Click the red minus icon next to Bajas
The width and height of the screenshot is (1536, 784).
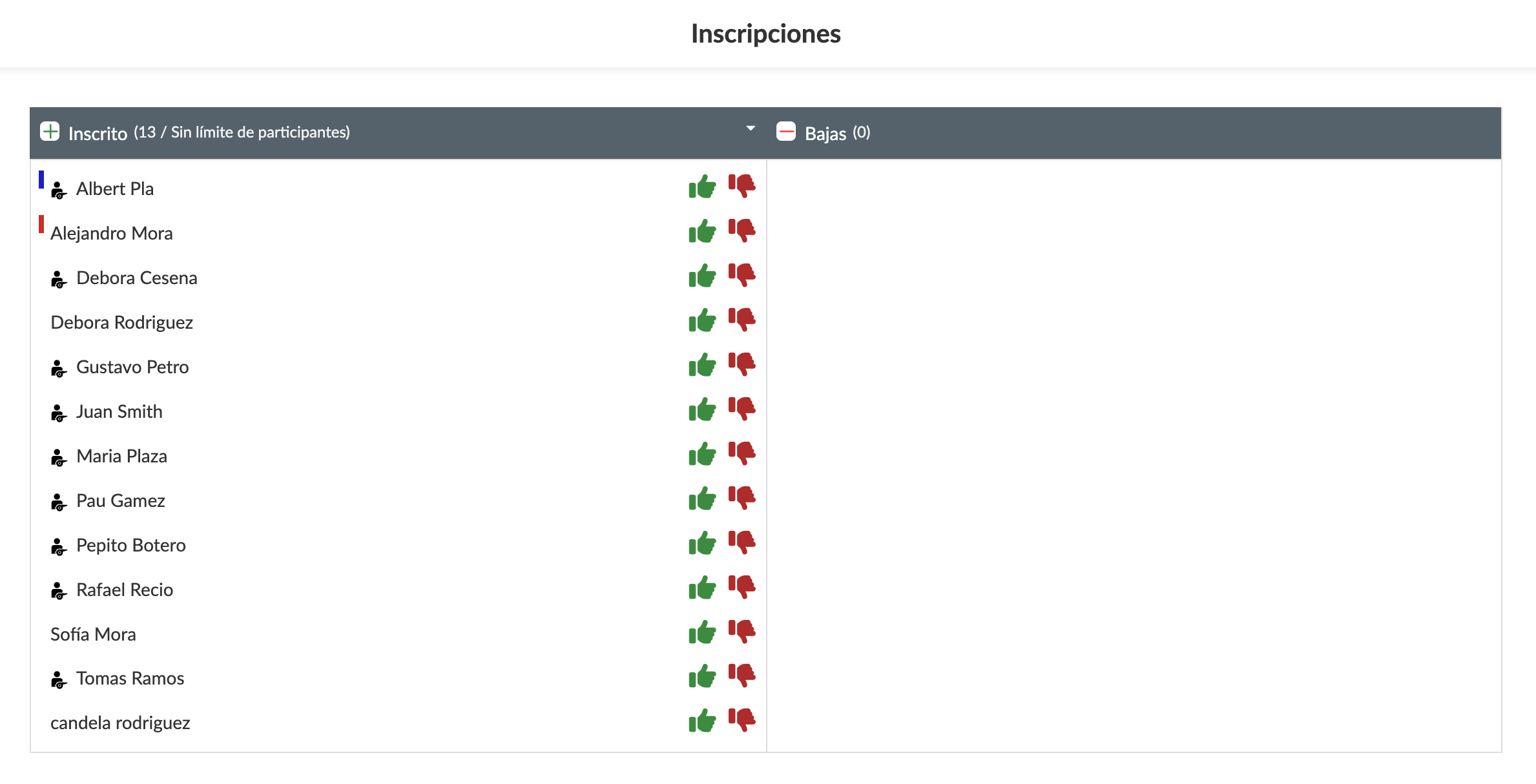click(x=786, y=132)
